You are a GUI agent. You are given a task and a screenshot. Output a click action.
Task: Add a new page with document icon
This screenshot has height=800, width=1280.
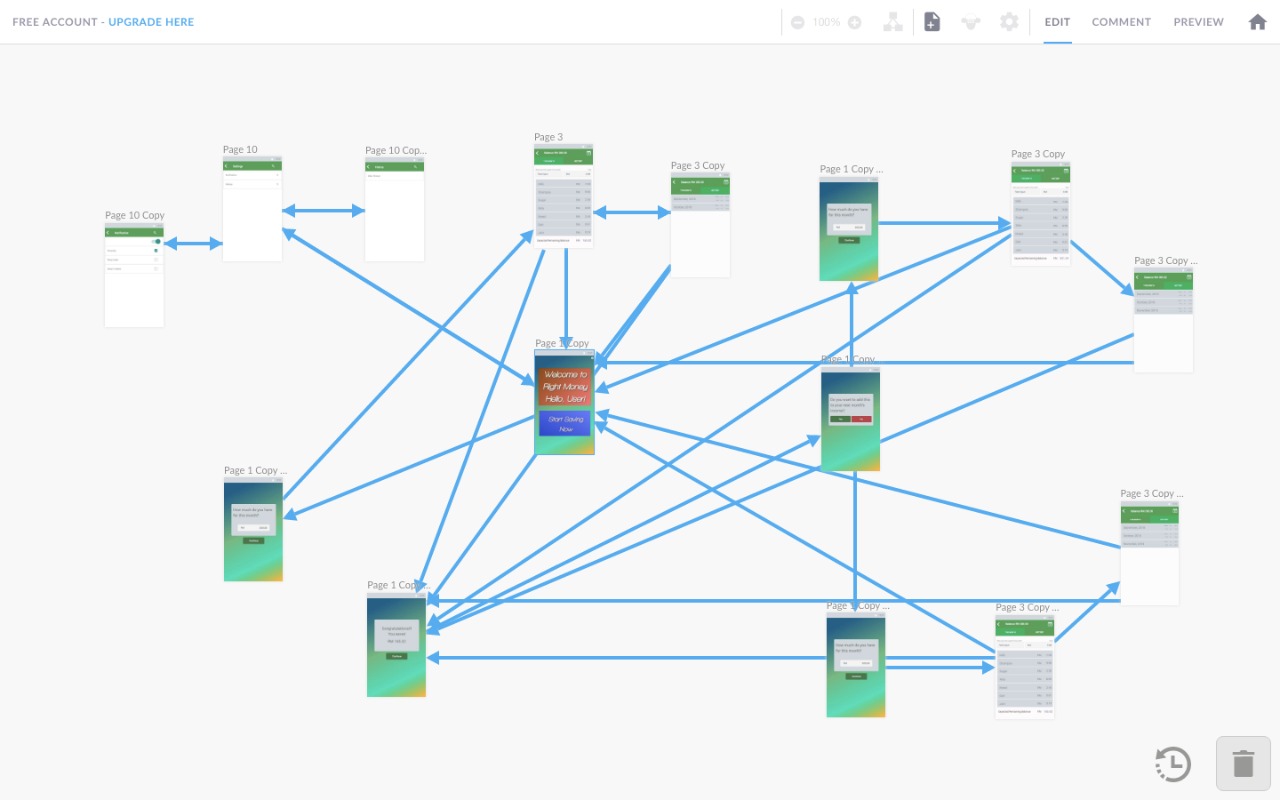point(932,22)
